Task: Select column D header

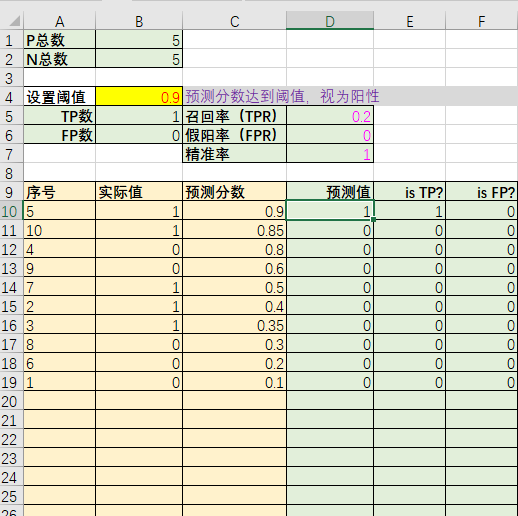Action: pos(330,21)
